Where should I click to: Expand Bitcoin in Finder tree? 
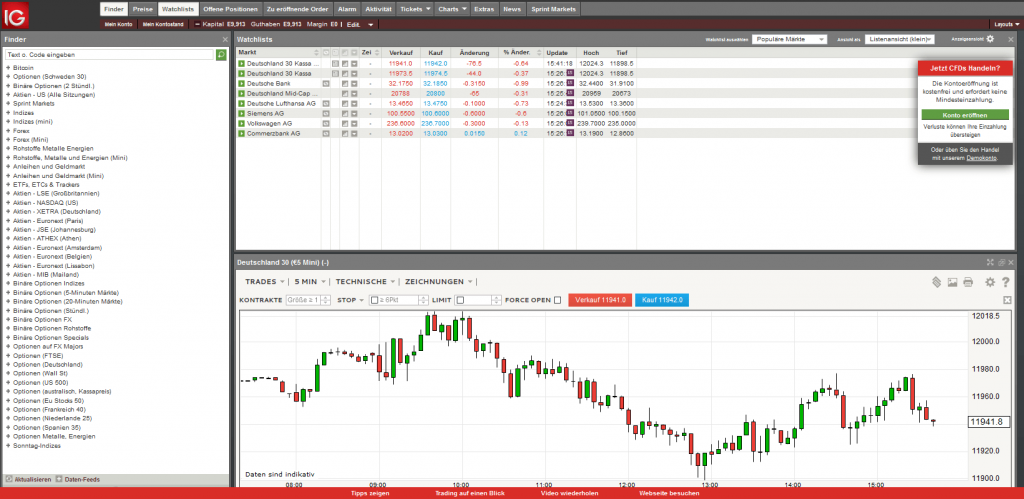pyautogui.click(x=8, y=68)
